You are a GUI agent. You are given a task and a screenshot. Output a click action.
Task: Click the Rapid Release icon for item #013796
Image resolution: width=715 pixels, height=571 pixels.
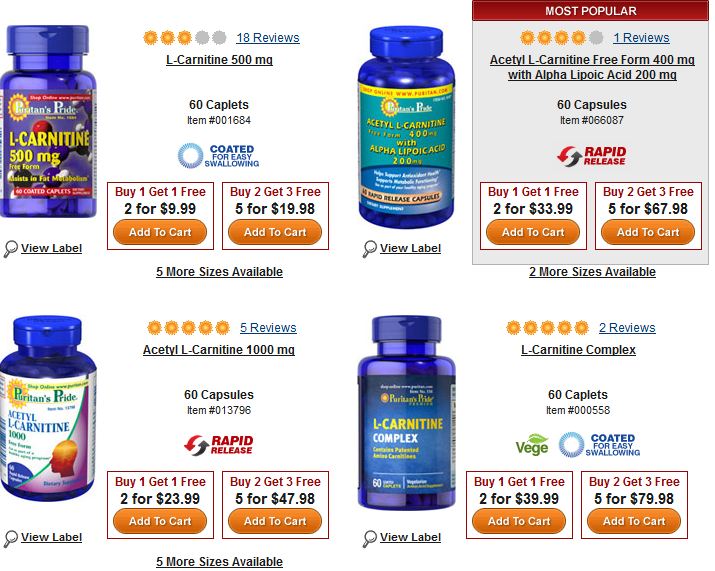[218, 445]
